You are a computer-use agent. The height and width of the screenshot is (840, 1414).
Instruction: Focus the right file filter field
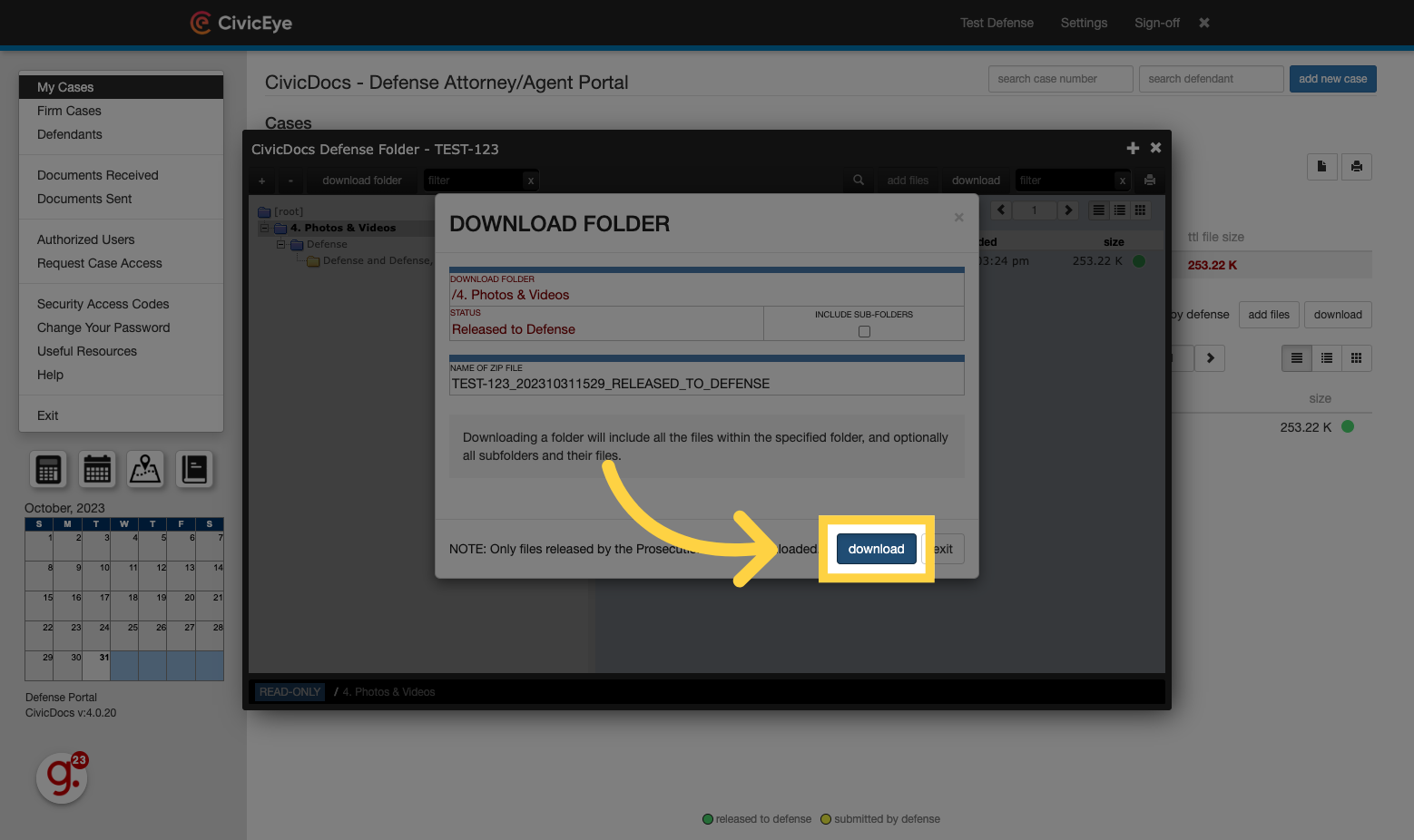point(1065,181)
